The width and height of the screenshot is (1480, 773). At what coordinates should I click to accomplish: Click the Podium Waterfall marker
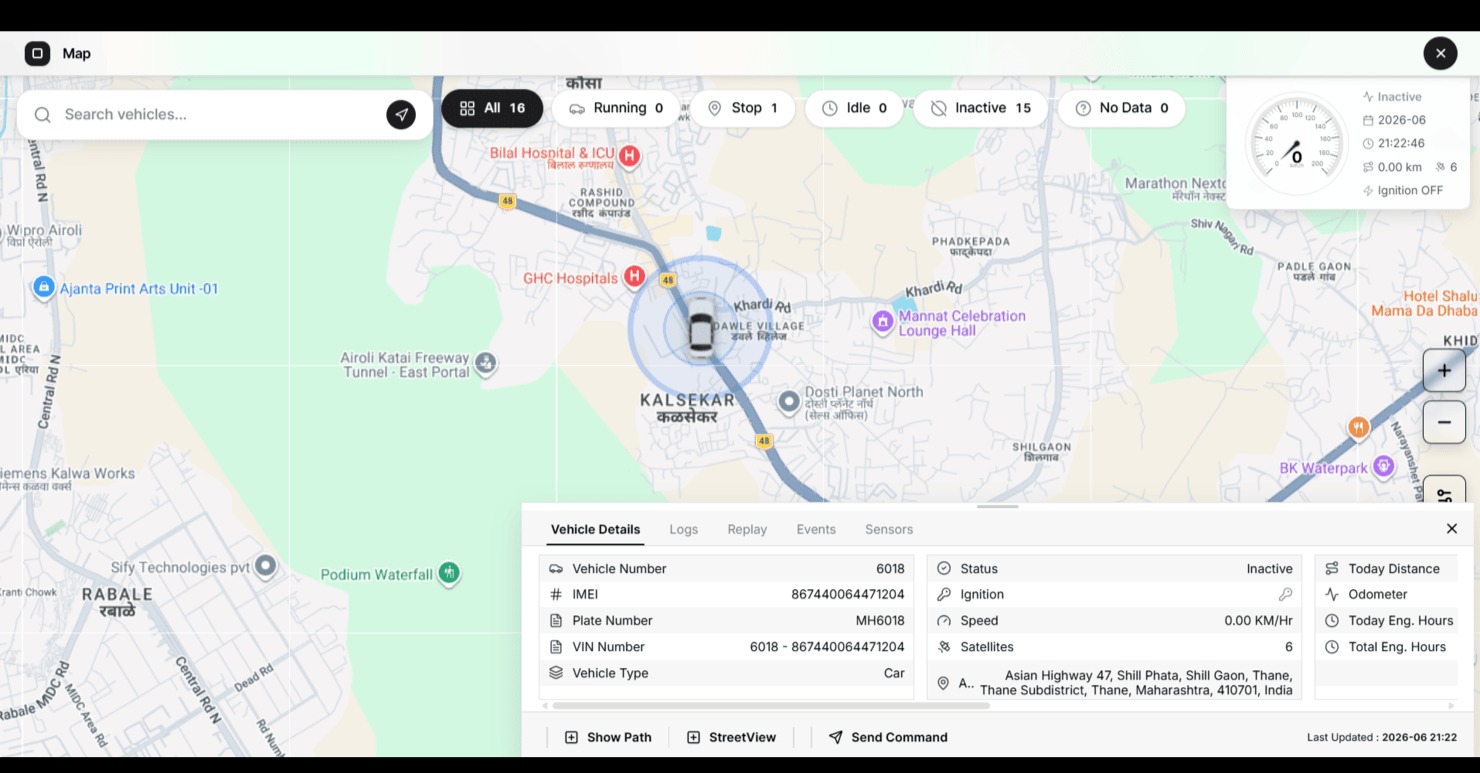pyautogui.click(x=449, y=573)
